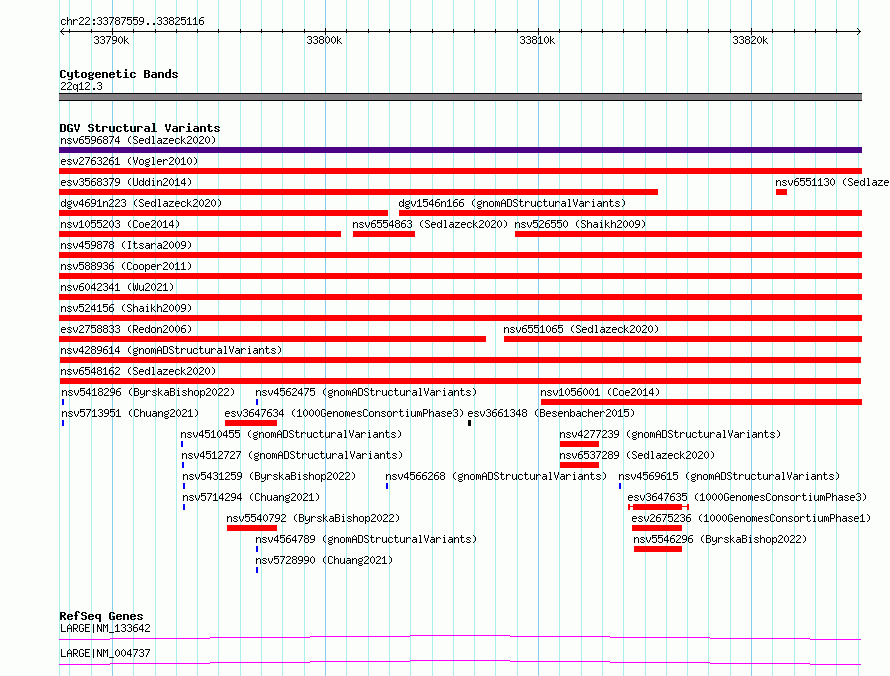Open nsv6551065 (Sedlazeck2020) variant

(581, 329)
